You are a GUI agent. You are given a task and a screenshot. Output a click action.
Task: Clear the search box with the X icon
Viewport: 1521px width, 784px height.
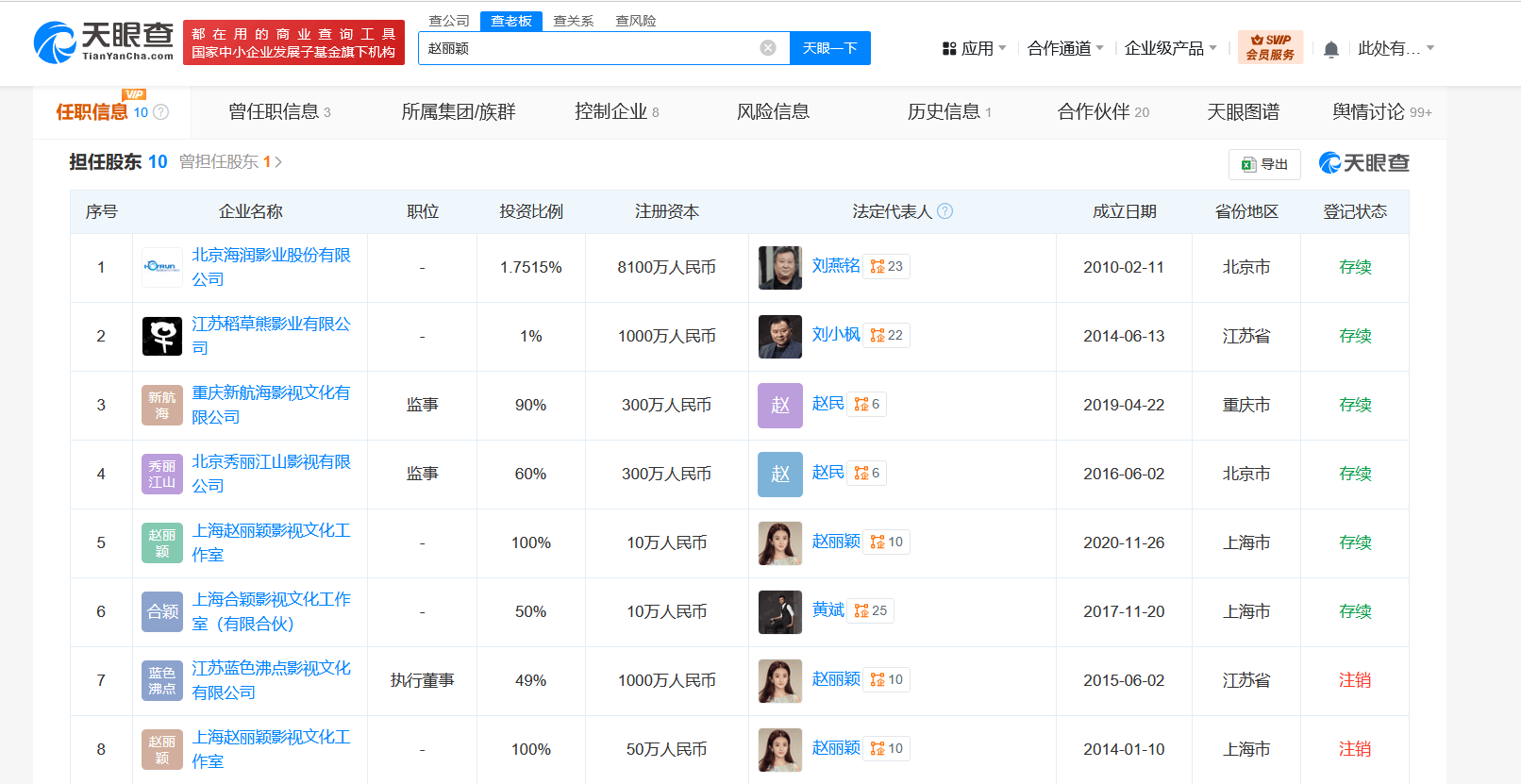768,48
